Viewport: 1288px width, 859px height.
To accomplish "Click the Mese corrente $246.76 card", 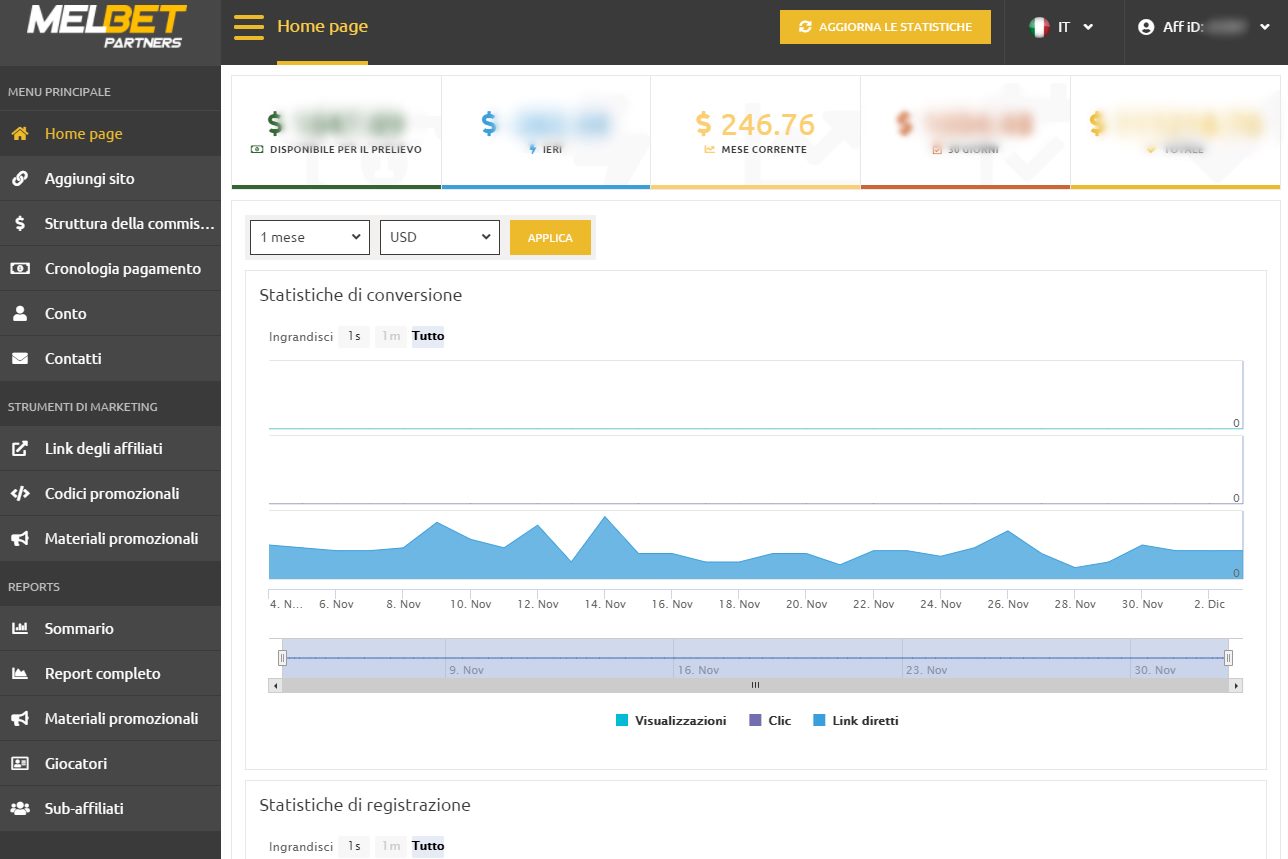I will pos(755,132).
